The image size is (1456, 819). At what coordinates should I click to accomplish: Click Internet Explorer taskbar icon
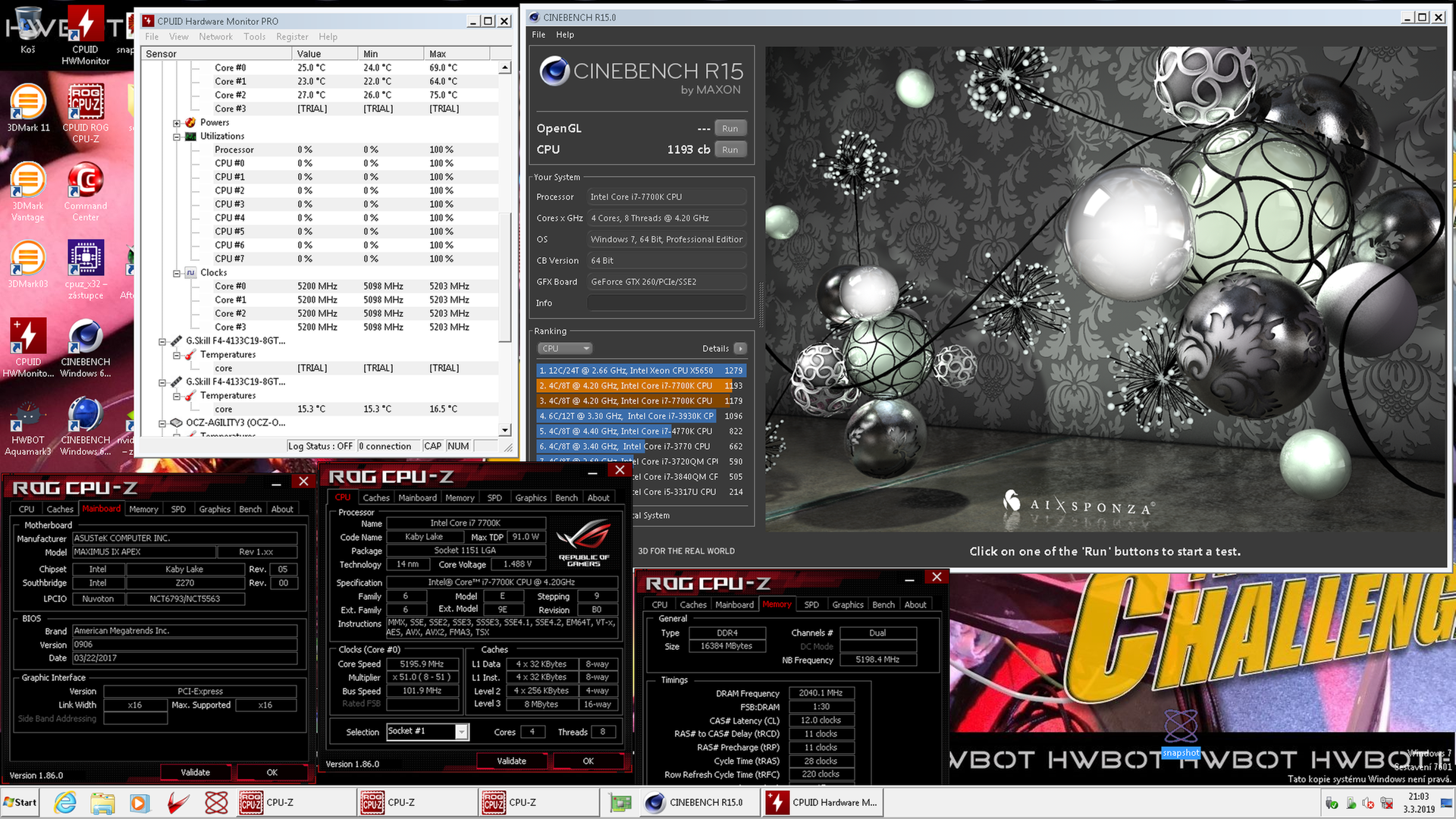tap(65, 802)
